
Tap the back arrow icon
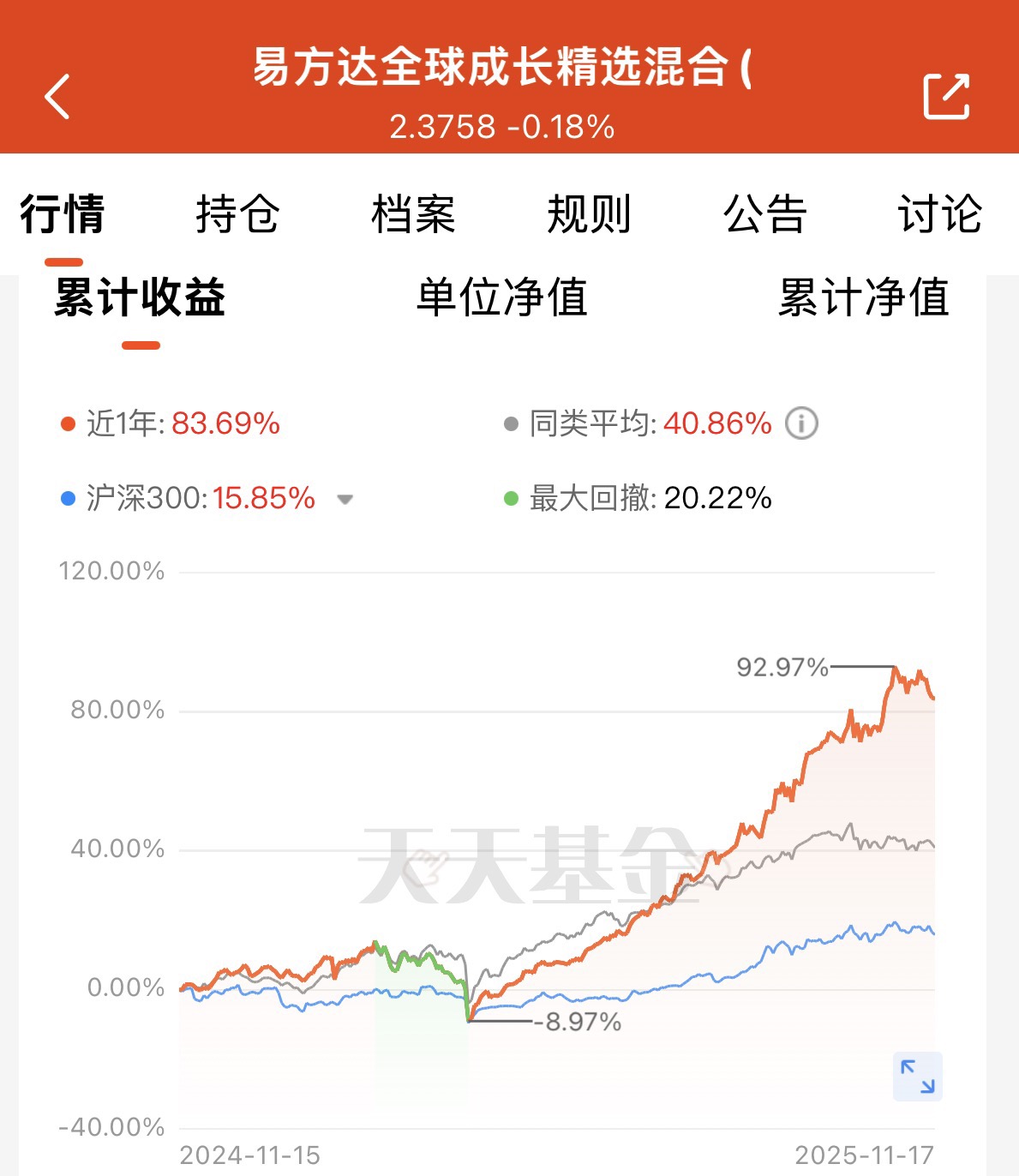pos(57,96)
